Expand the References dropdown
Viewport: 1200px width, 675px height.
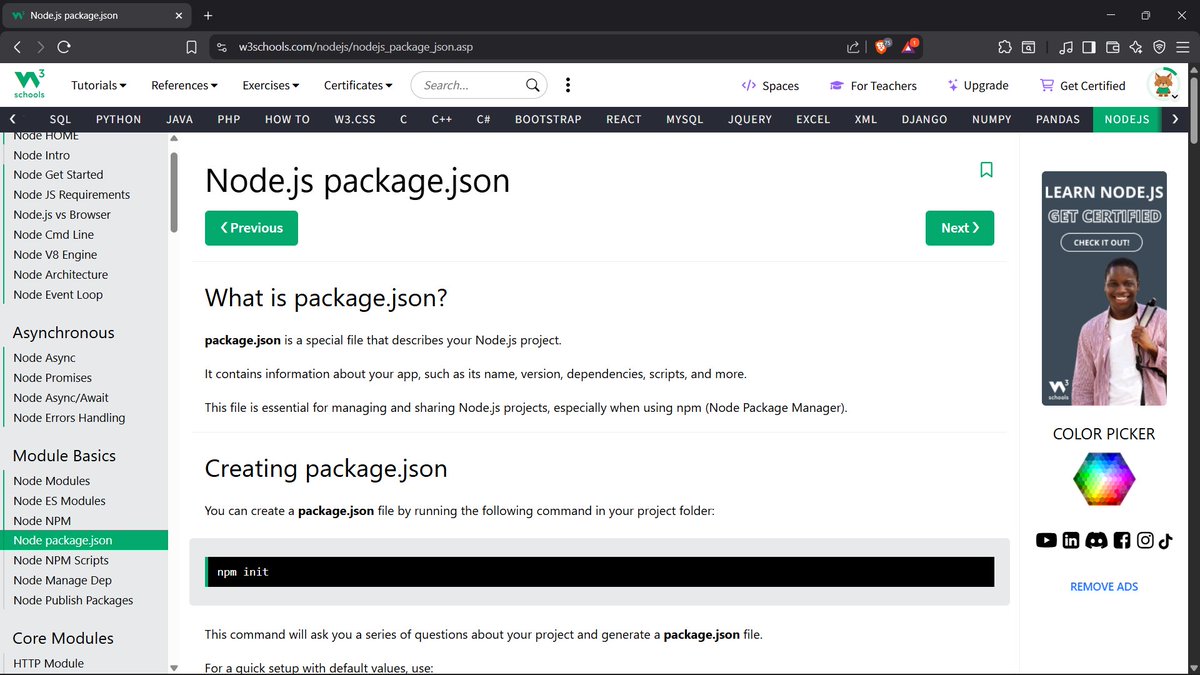coord(184,85)
